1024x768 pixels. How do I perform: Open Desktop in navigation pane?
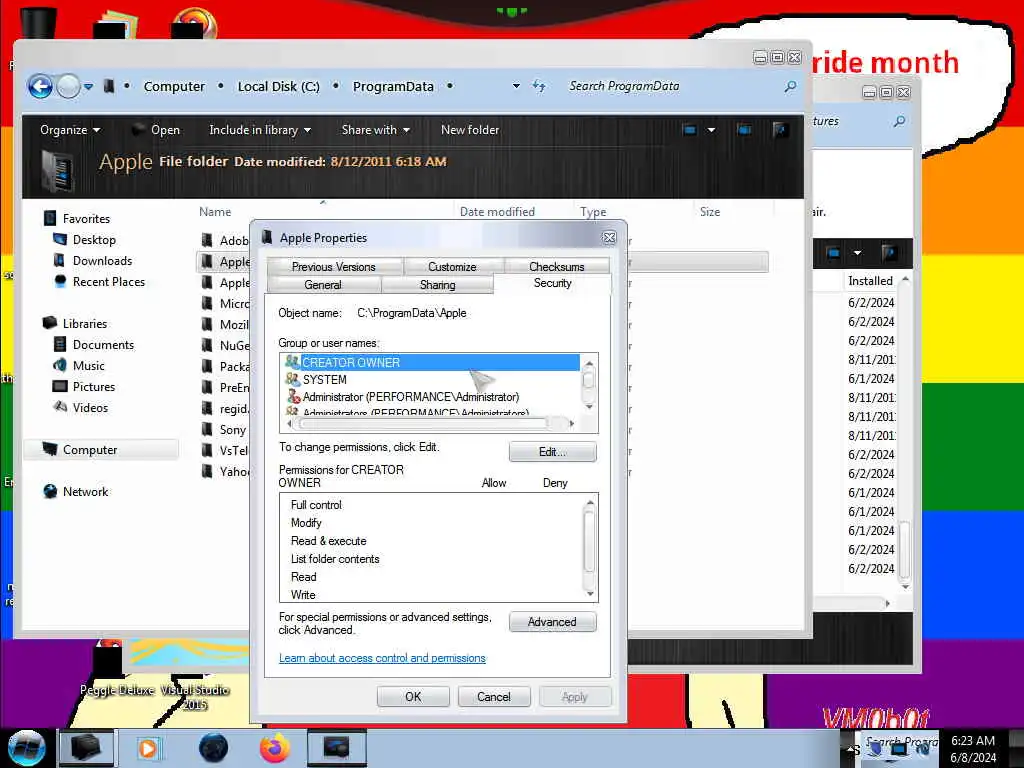point(93,240)
